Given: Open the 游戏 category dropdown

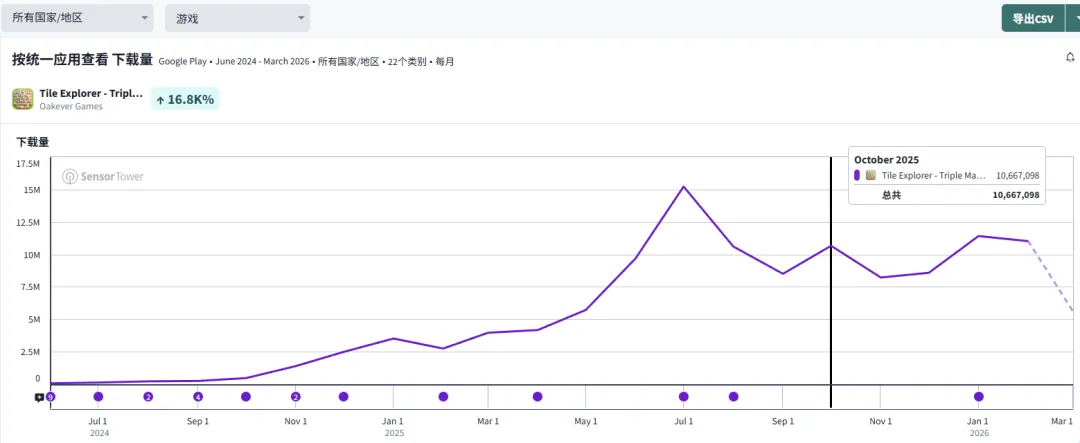Looking at the screenshot, I should click(x=237, y=18).
